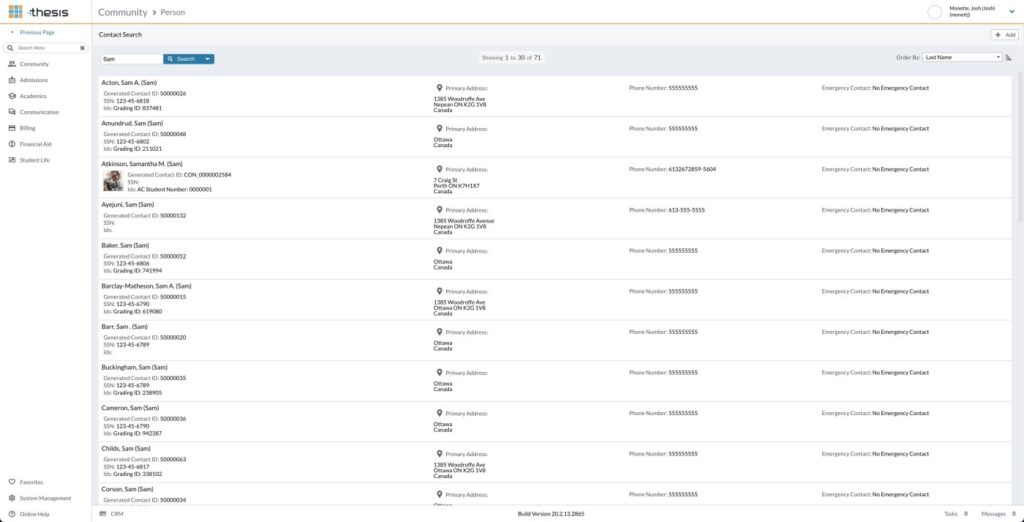This screenshot has width=1024, height=522.
Task: Click the Thesis logo icon
Action: coord(15,12)
